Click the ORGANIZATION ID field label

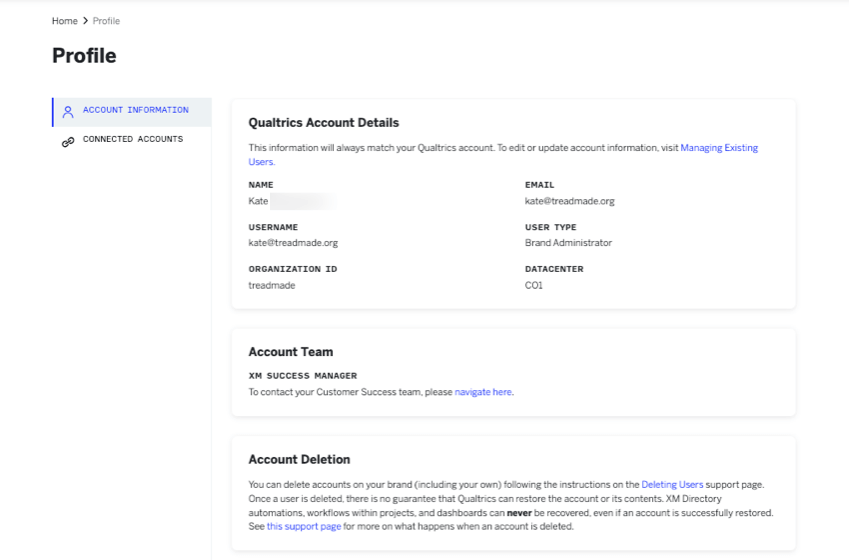tap(292, 269)
